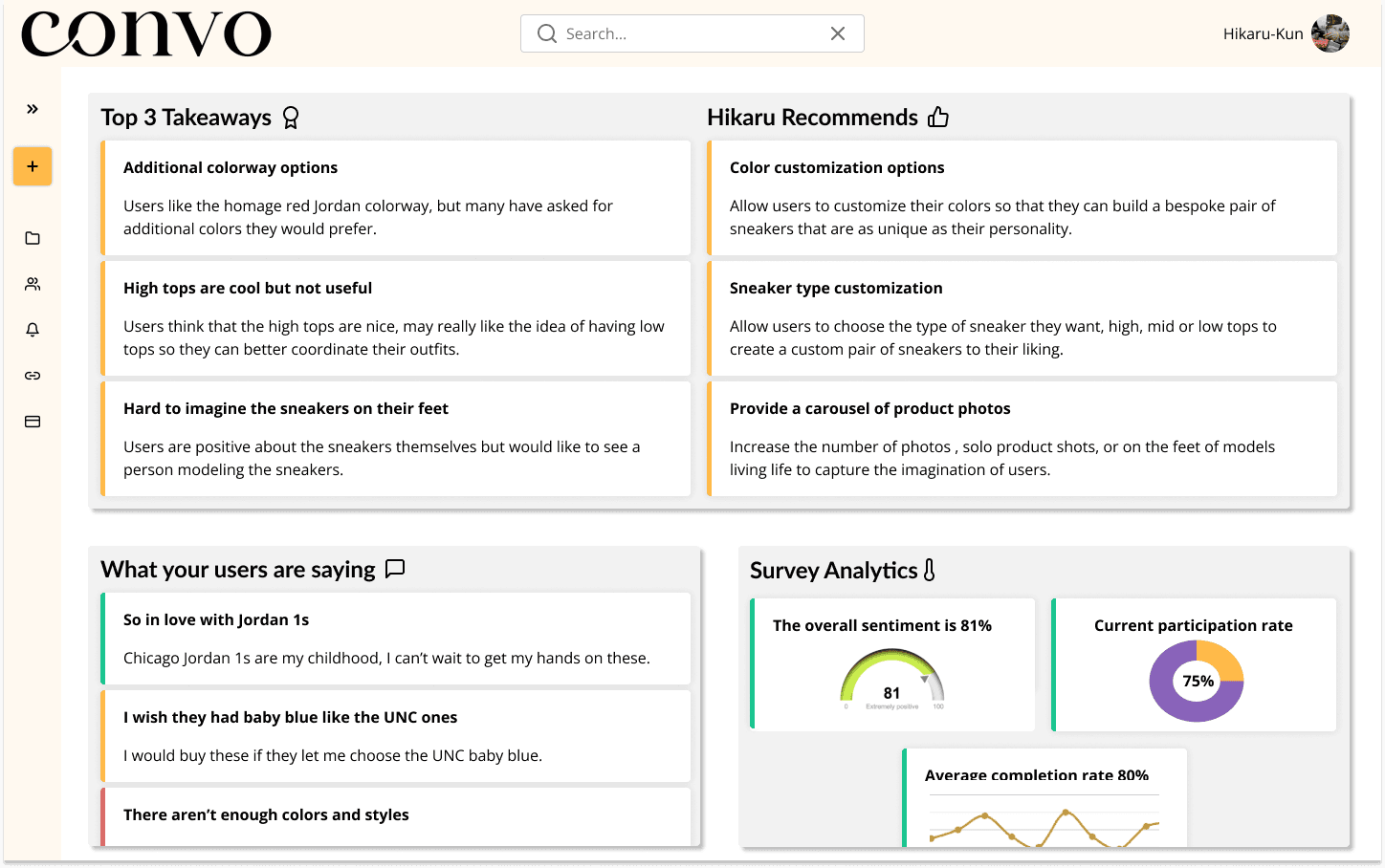Click the link integrations icon in sidebar
This screenshot has height=868, width=1385.
[x=32, y=375]
